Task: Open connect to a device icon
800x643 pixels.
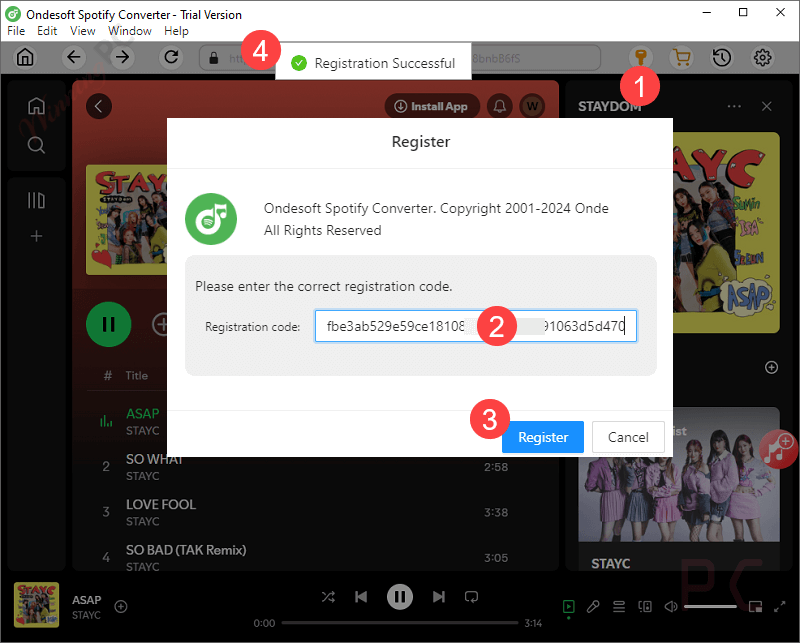Action: [x=645, y=607]
